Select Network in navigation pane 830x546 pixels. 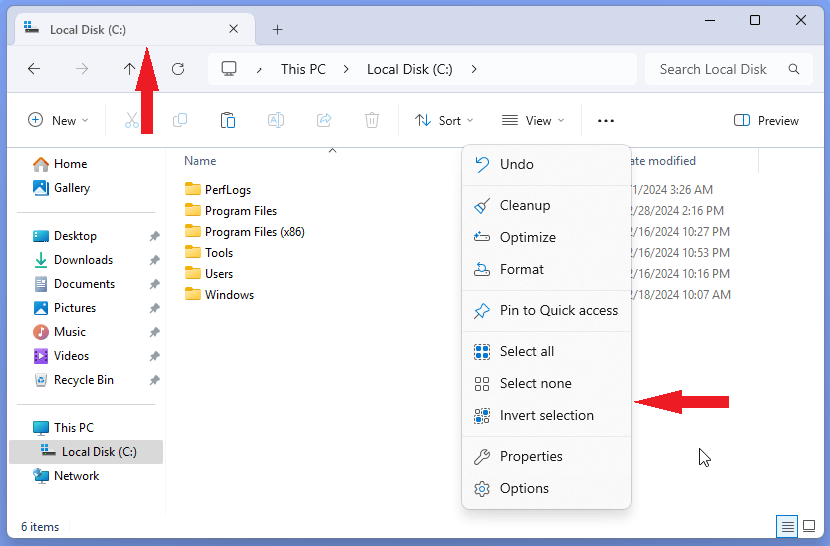(66, 476)
